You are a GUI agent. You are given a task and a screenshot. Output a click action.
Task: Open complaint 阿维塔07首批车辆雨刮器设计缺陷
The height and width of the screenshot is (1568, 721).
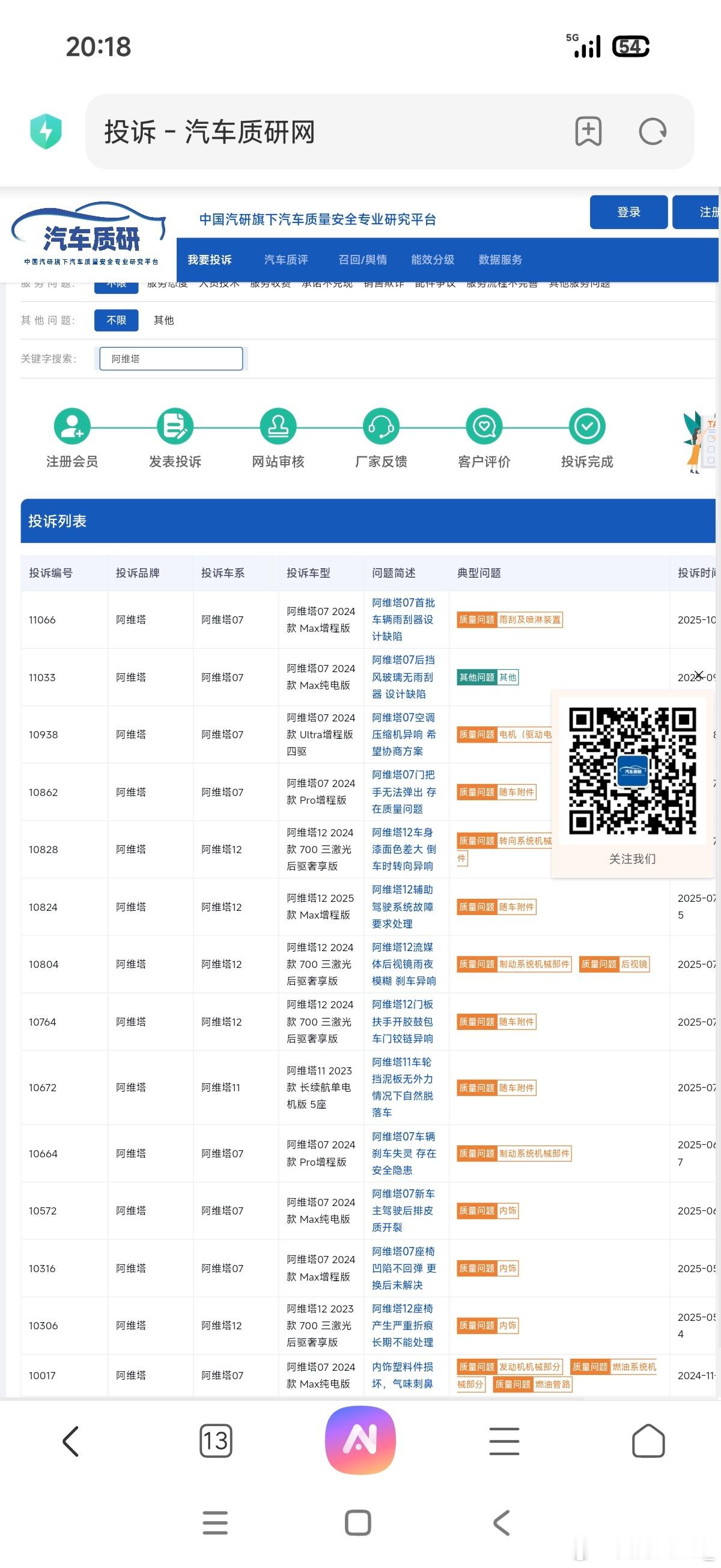tap(404, 619)
